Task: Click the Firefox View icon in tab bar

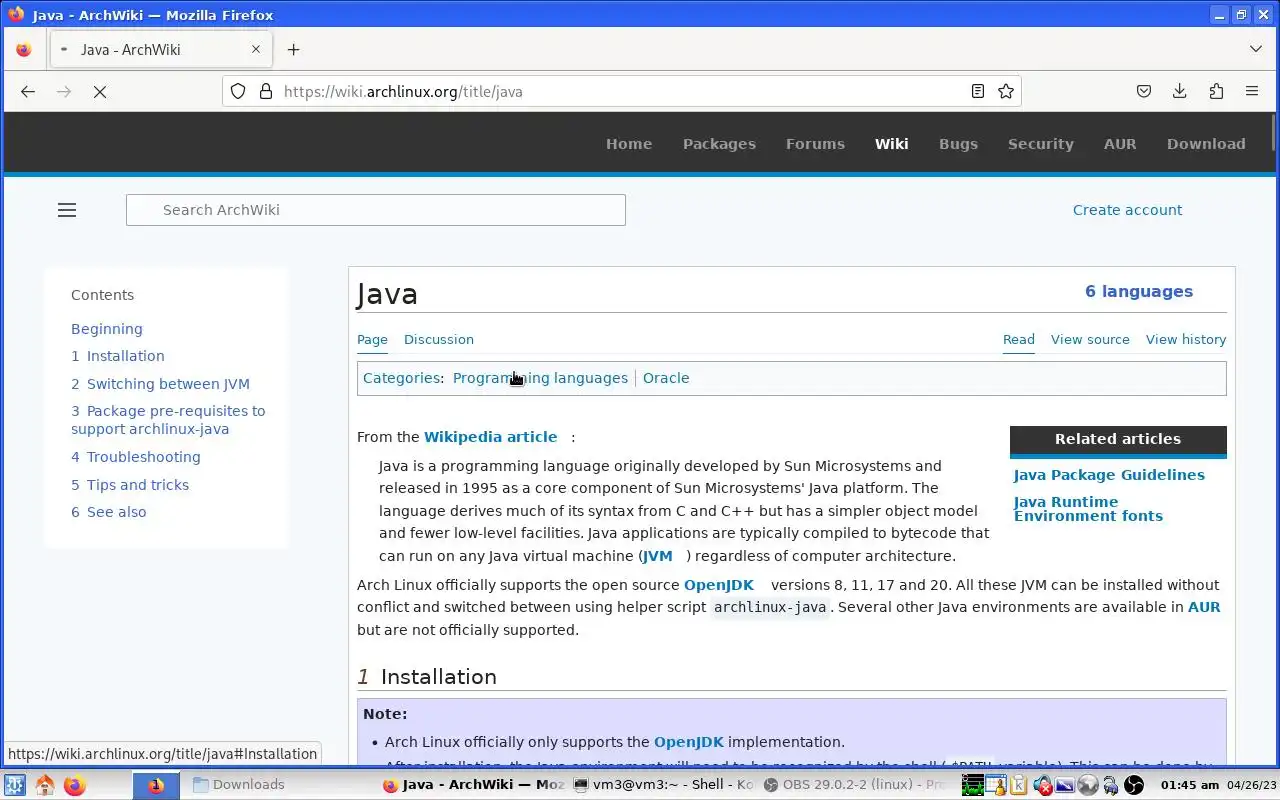Action: (x=24, y=49)
